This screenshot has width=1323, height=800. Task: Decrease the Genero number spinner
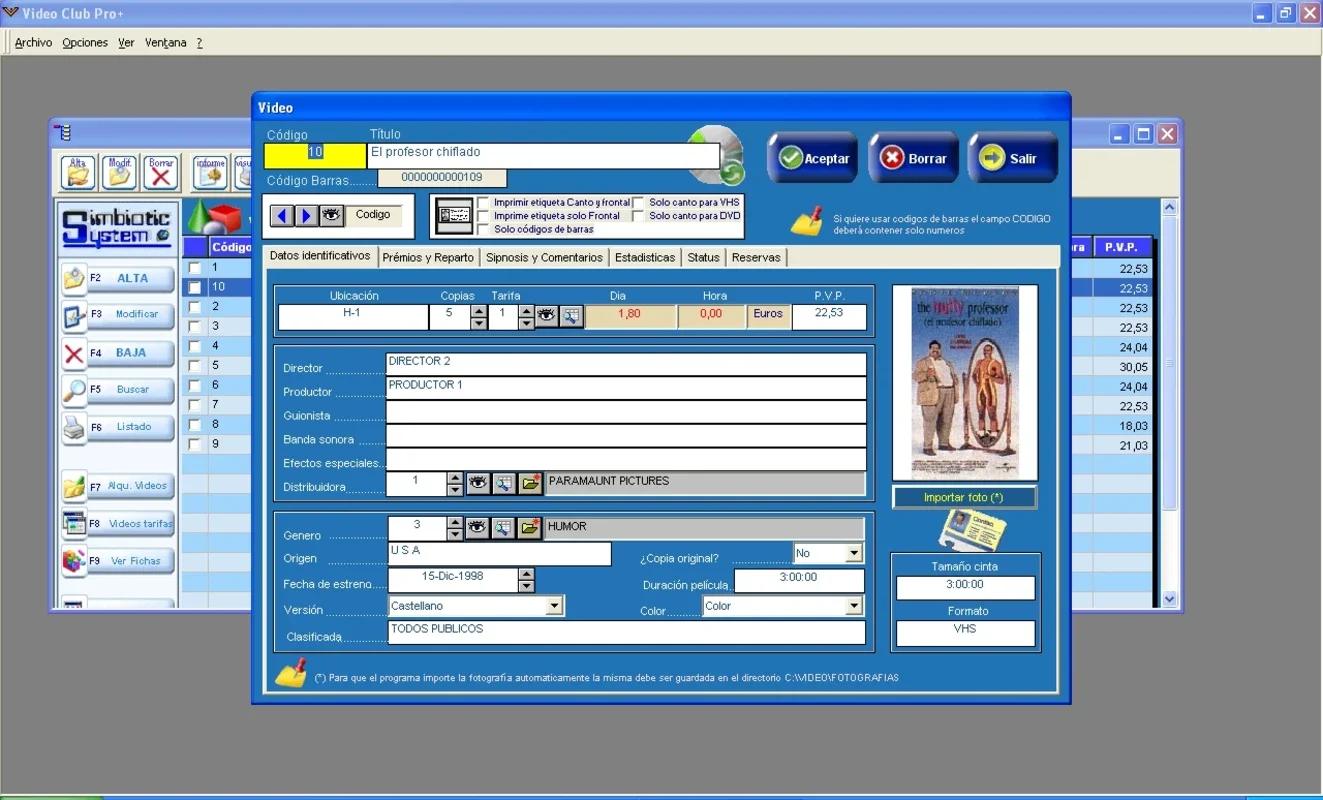tap(455, 533)
